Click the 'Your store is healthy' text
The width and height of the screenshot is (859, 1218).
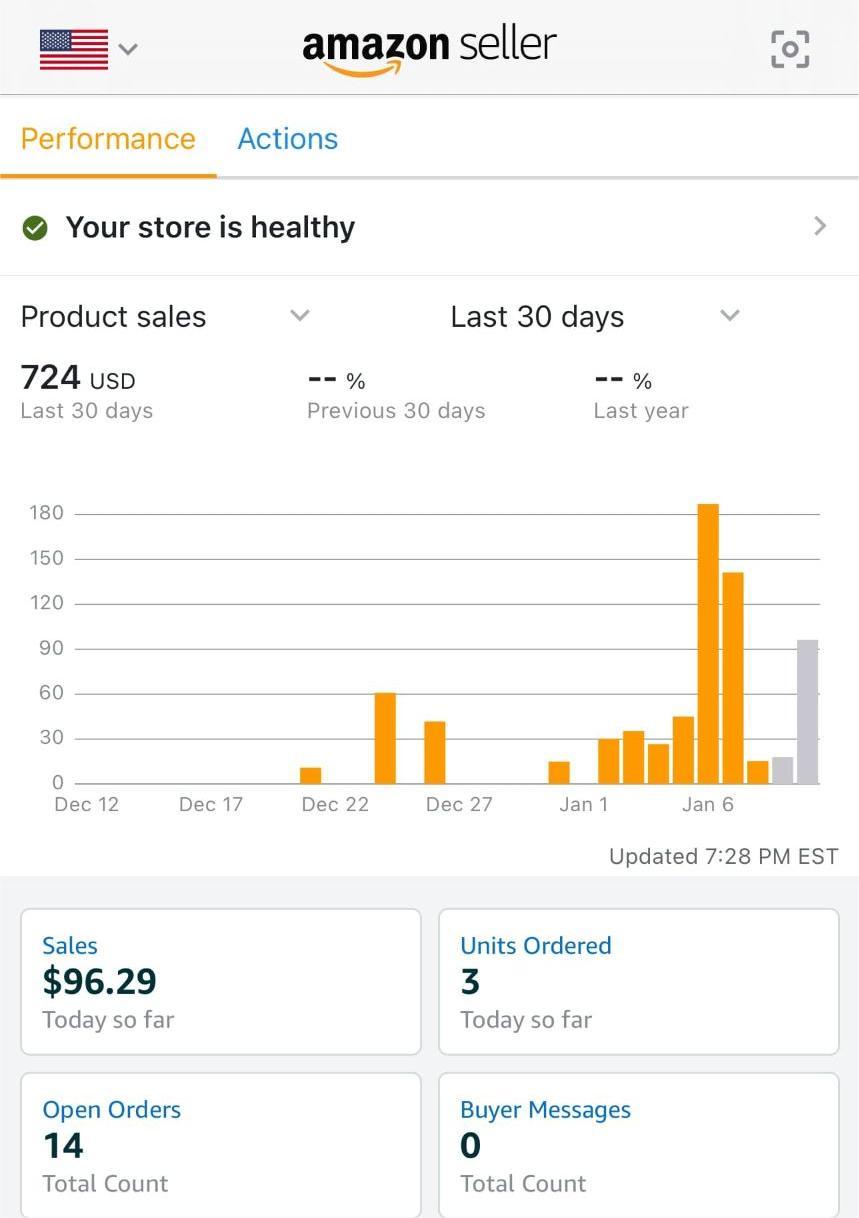coord(210,228)
